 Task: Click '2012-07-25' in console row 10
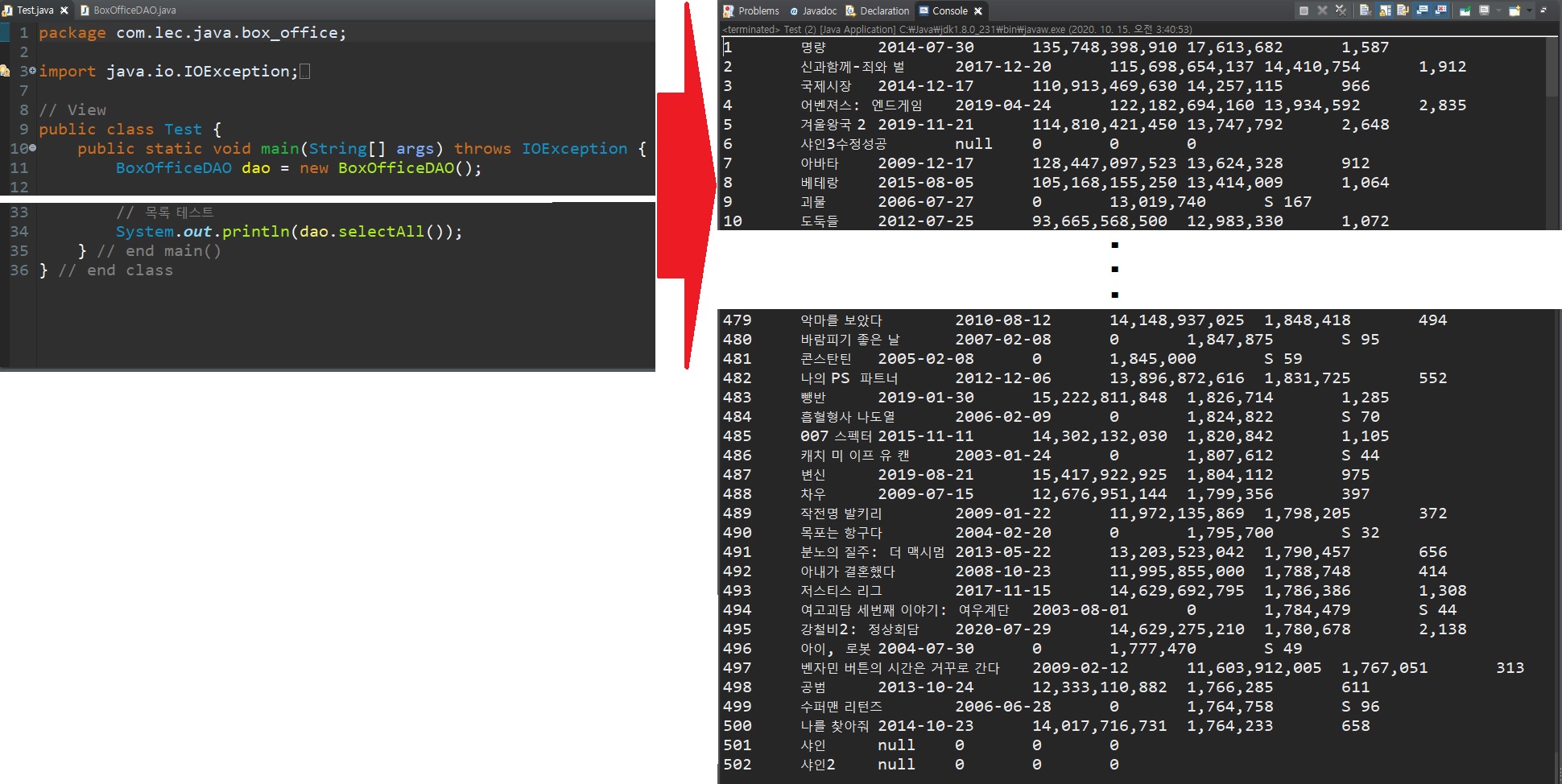(x=926, y=221)
